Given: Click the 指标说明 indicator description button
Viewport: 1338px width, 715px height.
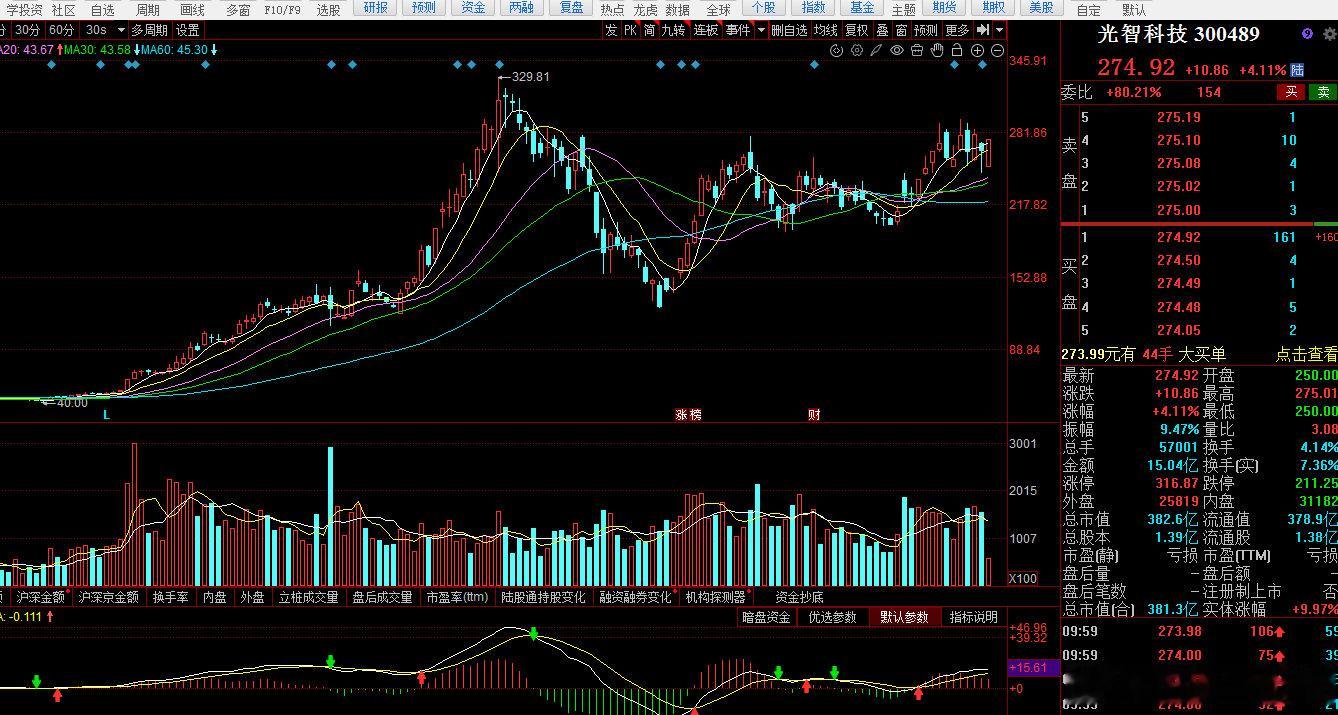Looking at the screenshot, I should click(973, 617).
